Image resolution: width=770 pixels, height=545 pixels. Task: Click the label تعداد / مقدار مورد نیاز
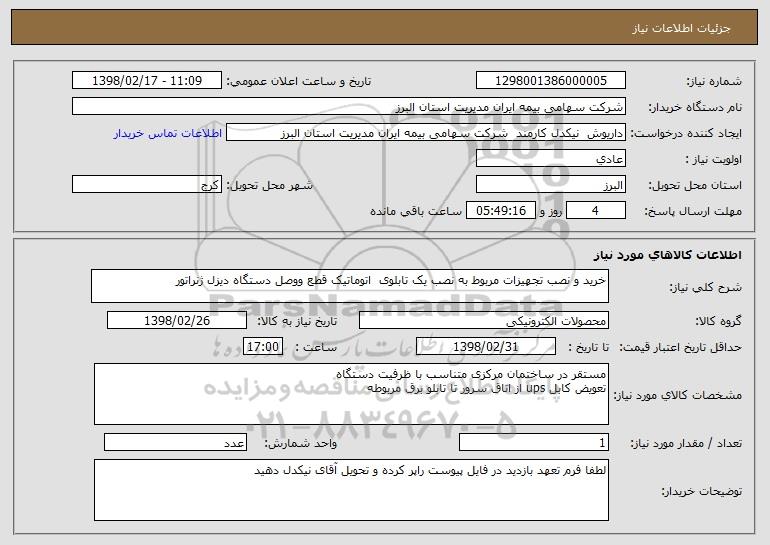point(686,444)
